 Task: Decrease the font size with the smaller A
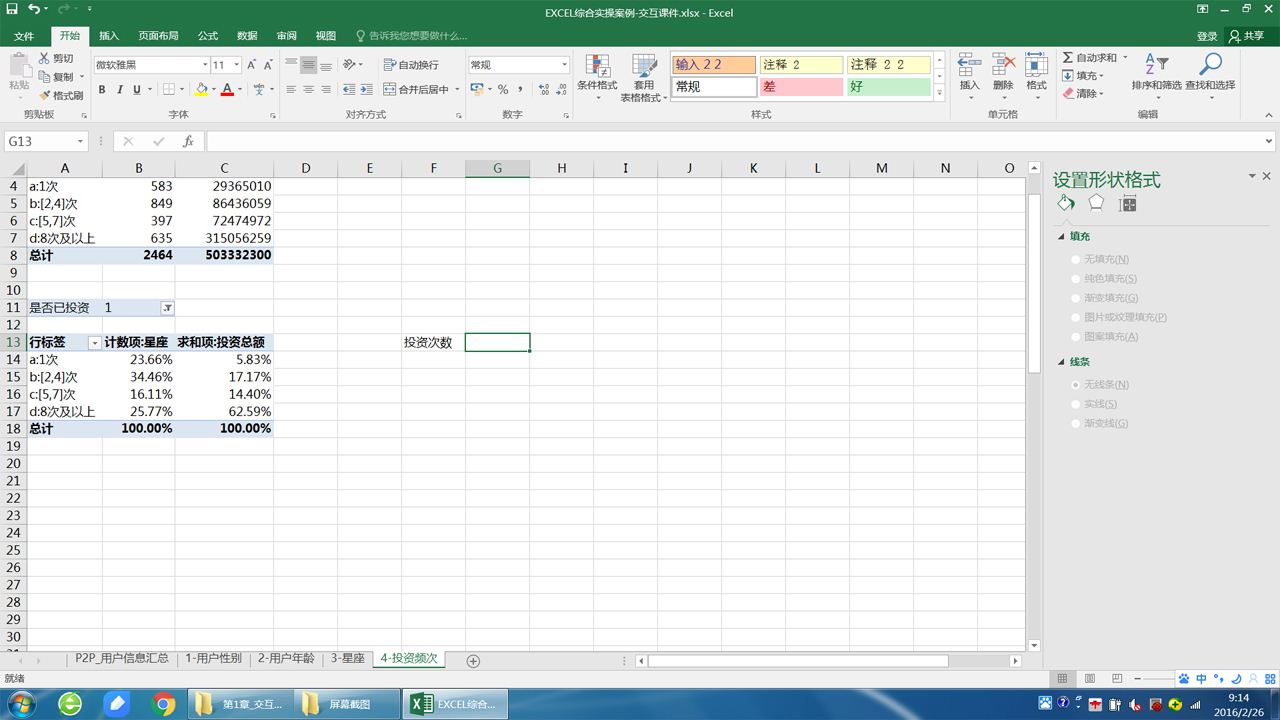(268, 65)
